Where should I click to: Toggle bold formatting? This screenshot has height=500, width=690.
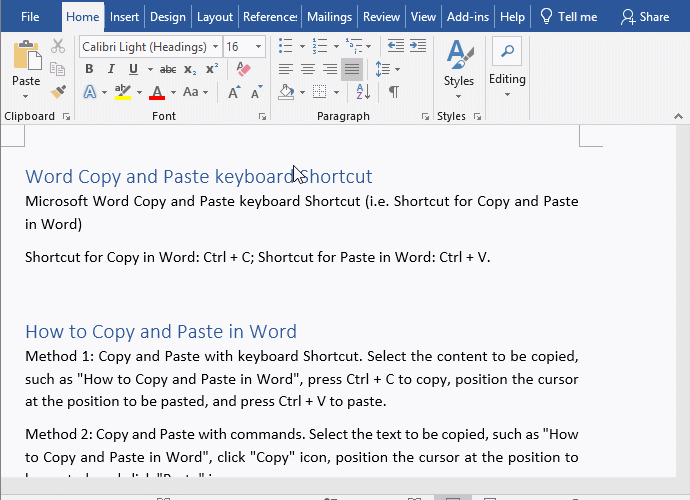[89, 69]
